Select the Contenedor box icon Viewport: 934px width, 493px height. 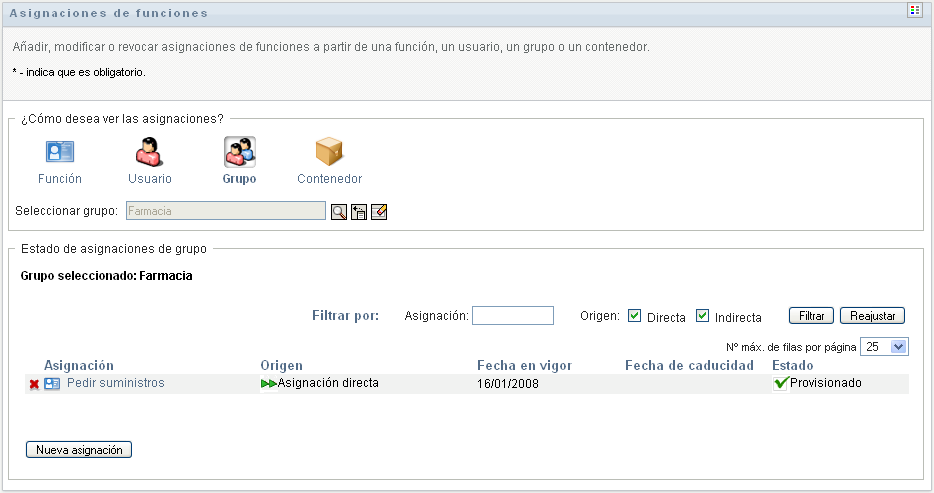tap(329, 152)
